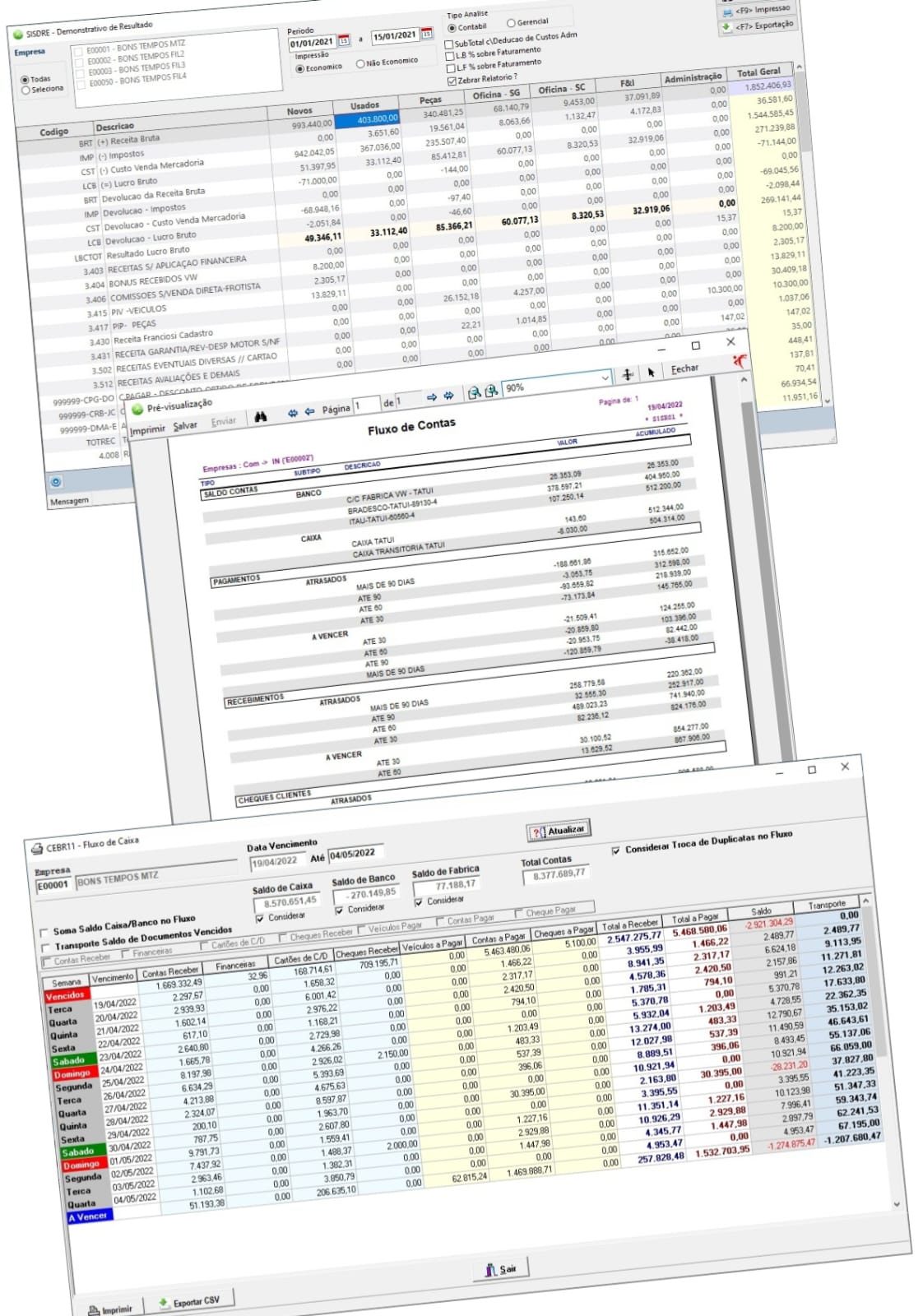Click the Novos column header
Screen dimensions: 923x1316
(299, 110)
